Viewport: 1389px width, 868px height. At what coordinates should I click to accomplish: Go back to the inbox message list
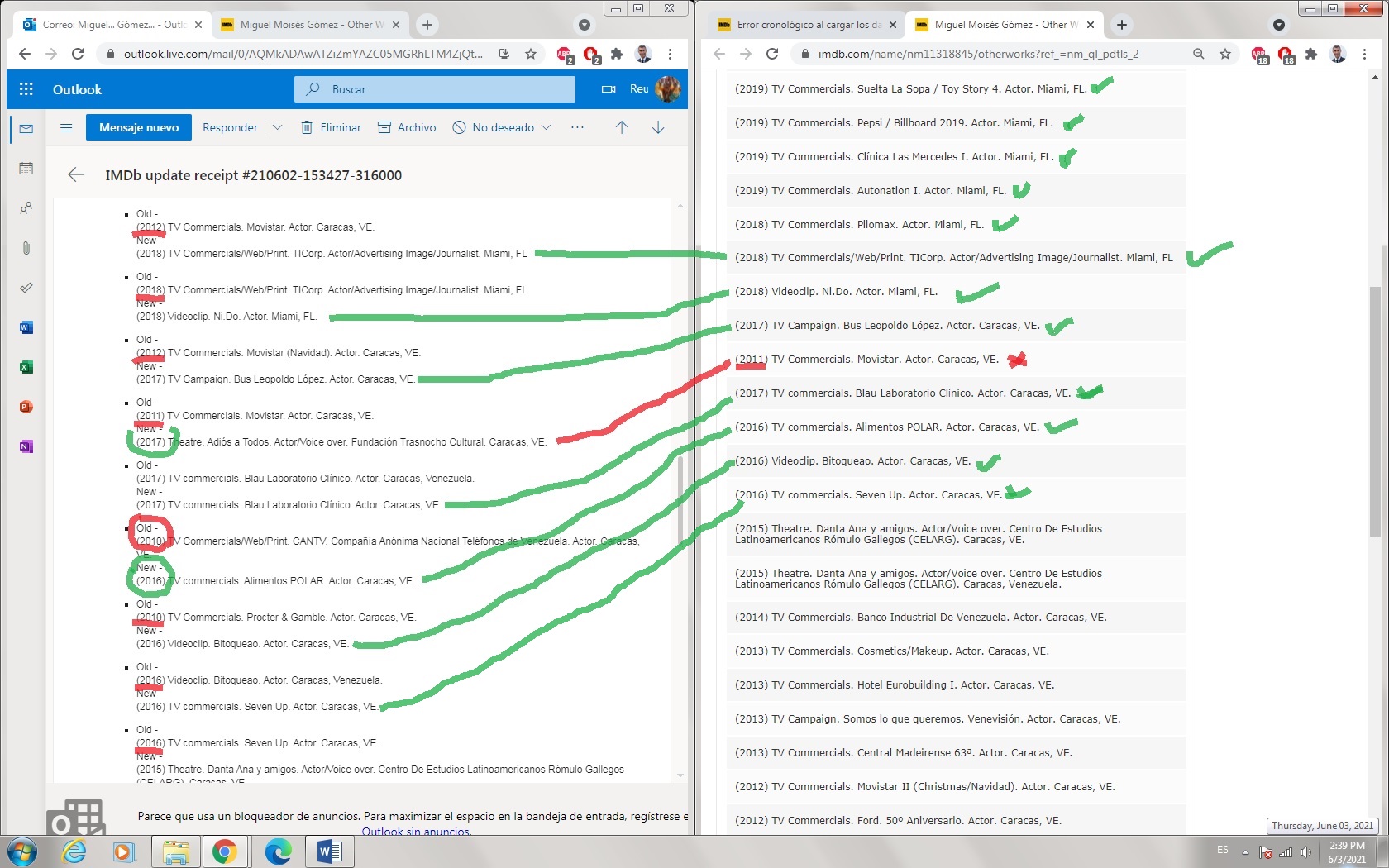tap(76, 174)
